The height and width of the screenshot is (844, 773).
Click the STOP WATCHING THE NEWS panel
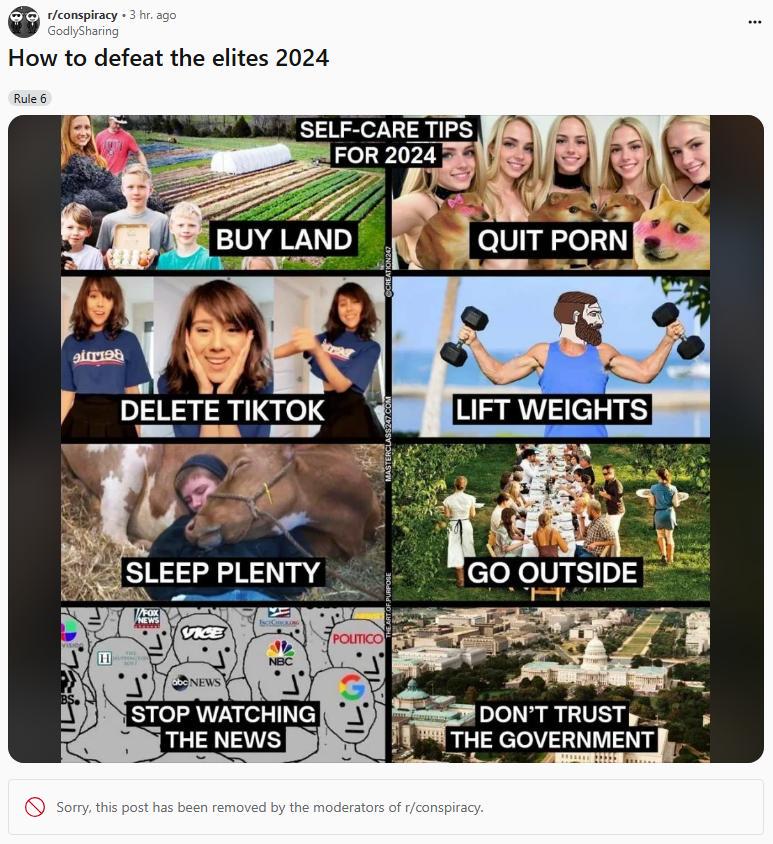[223, 685]
